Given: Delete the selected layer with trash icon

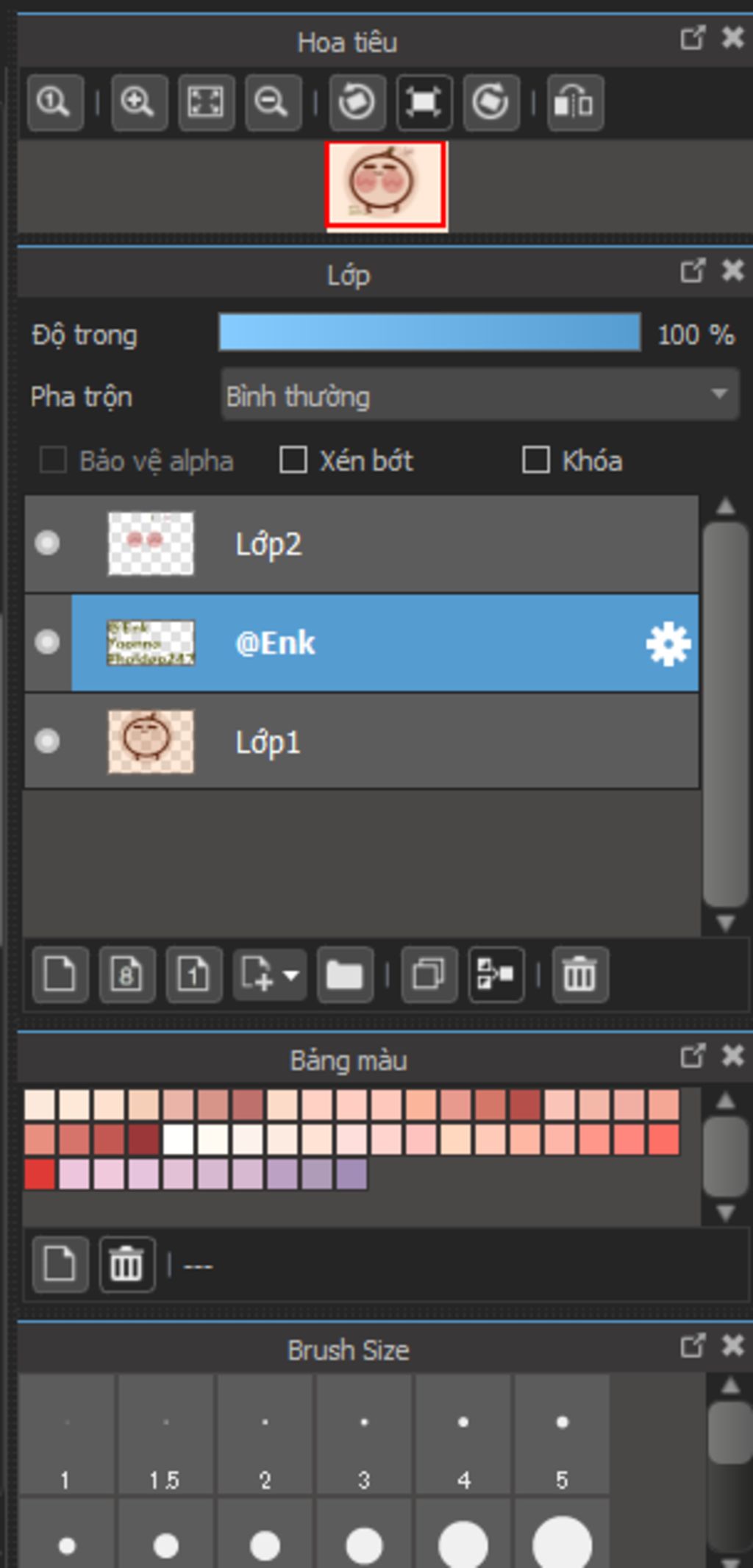Looking at the screenshot, I should (x=580, y=974).
